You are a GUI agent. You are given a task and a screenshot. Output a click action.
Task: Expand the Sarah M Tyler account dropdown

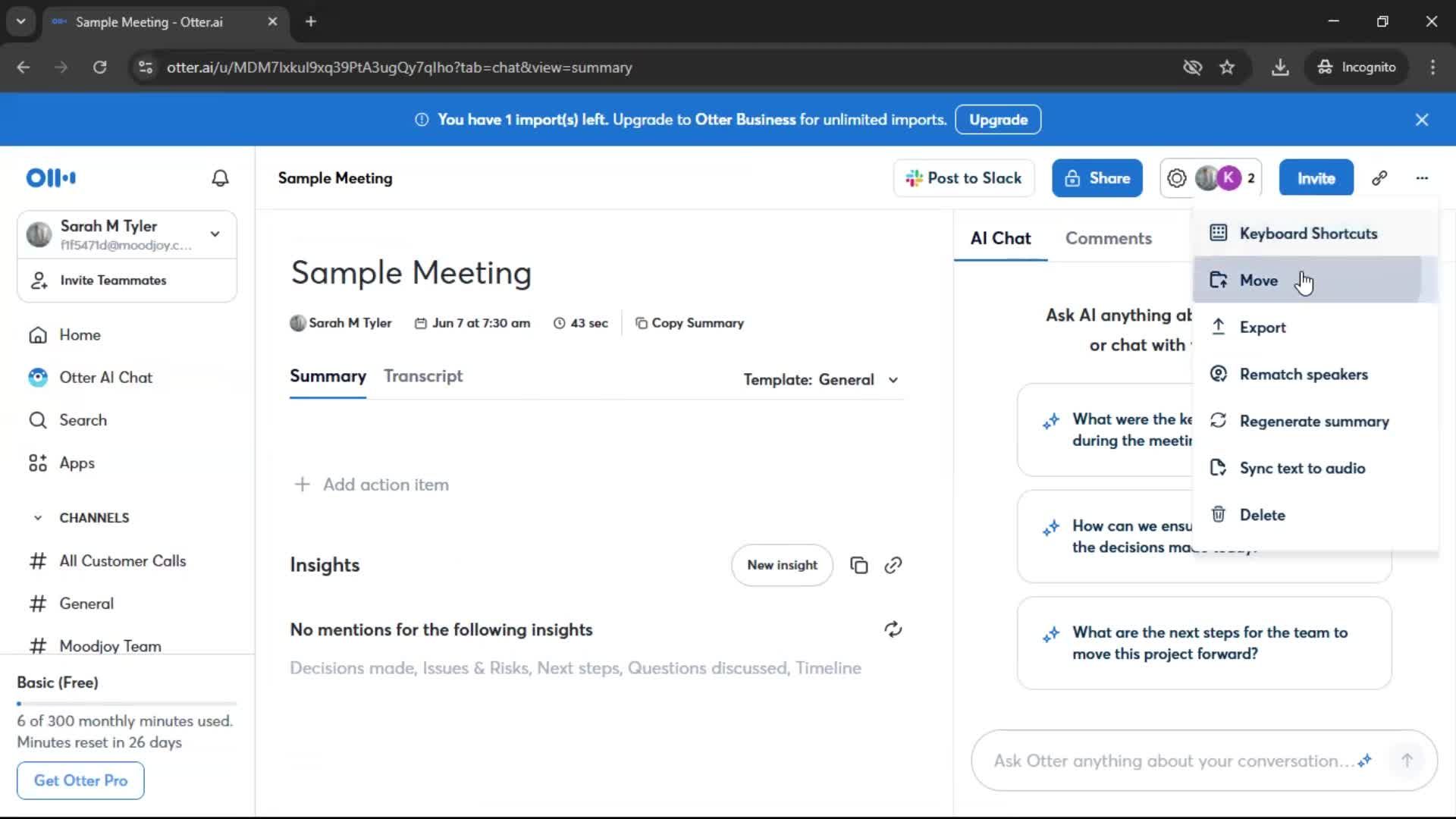point(215,234)
